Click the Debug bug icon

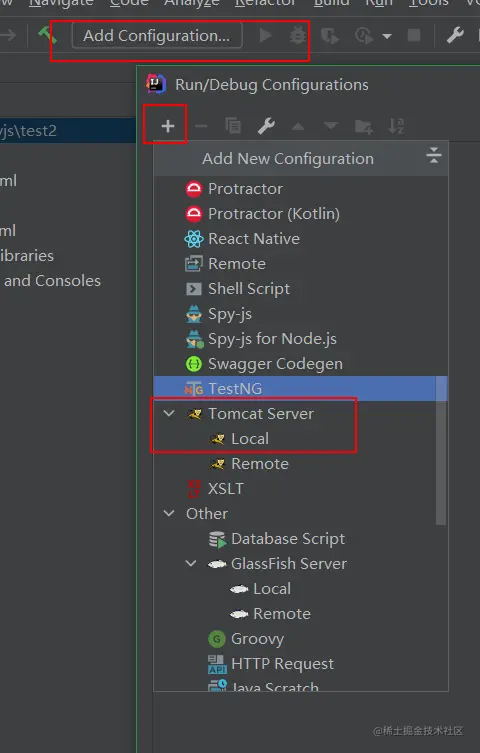[298, 36]
